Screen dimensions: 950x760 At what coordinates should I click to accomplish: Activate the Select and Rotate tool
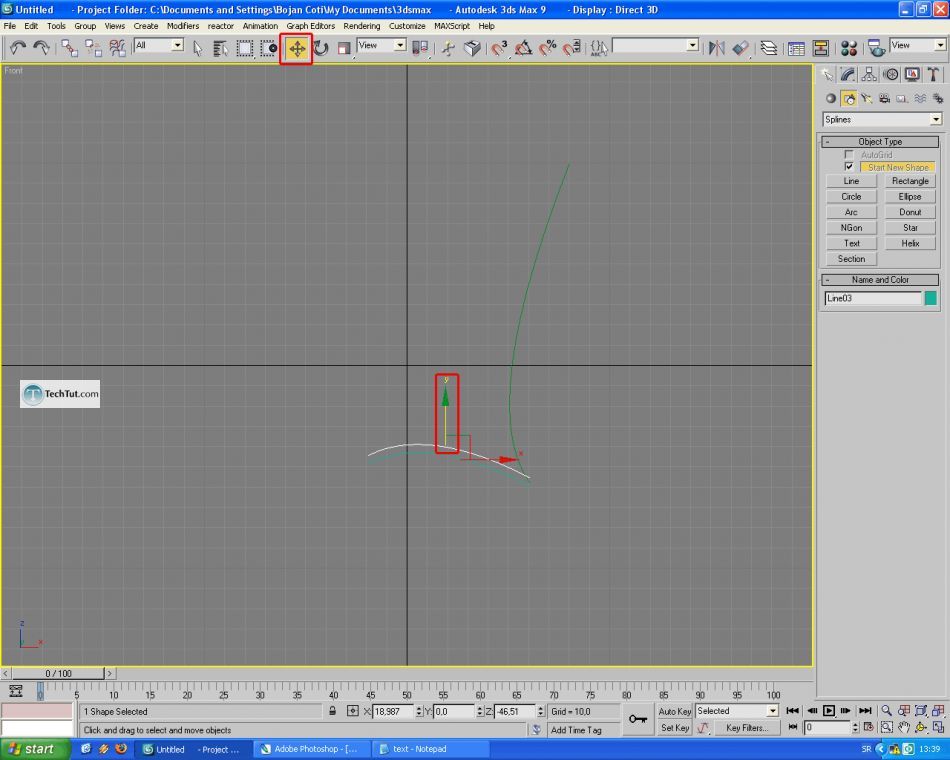click(321, 48)
